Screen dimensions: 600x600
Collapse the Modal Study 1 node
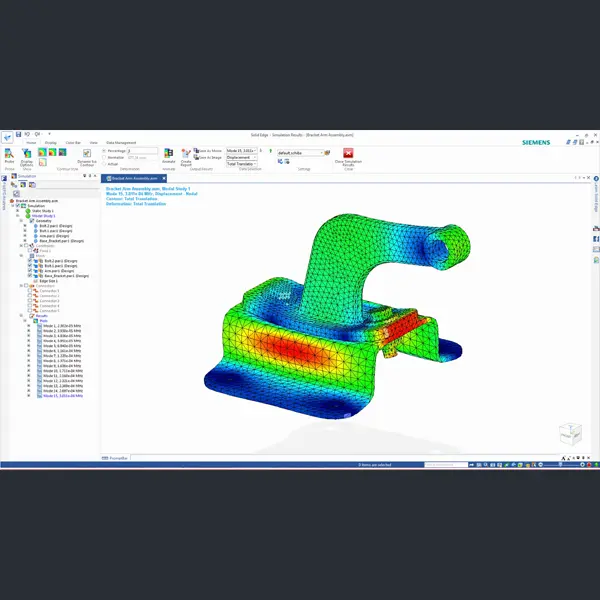pos(17,216)
